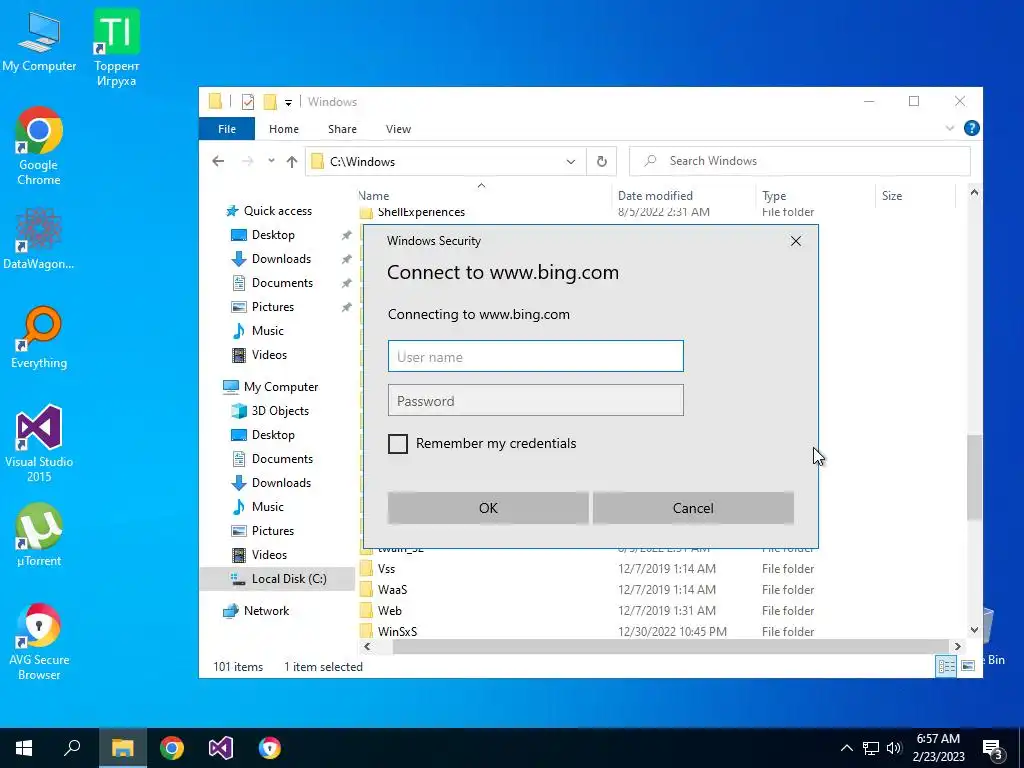Open the File menu tab
This screenshot has height=768, width=1024.
pyautogui.click(x=227, y=129)
